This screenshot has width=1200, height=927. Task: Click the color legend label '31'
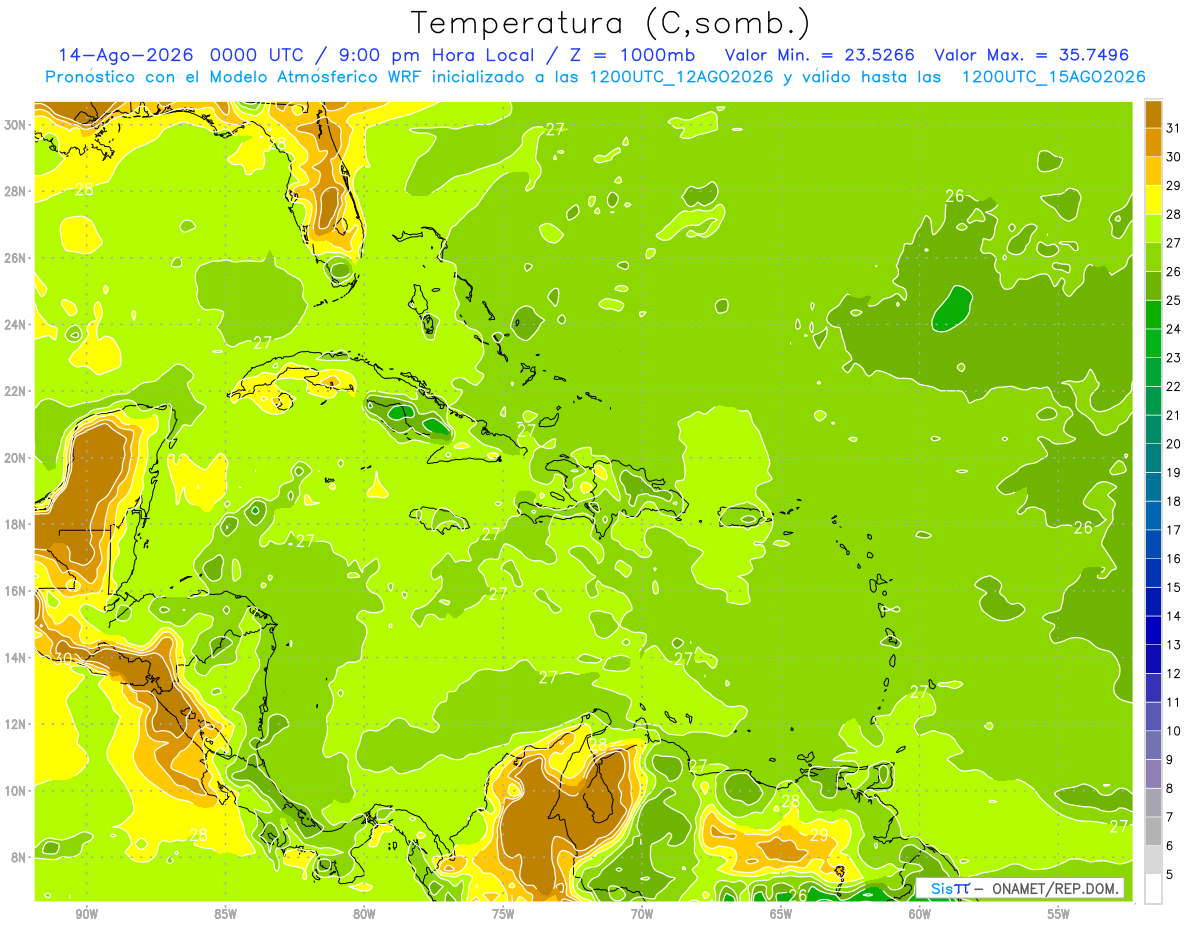tap(1174, 128)
